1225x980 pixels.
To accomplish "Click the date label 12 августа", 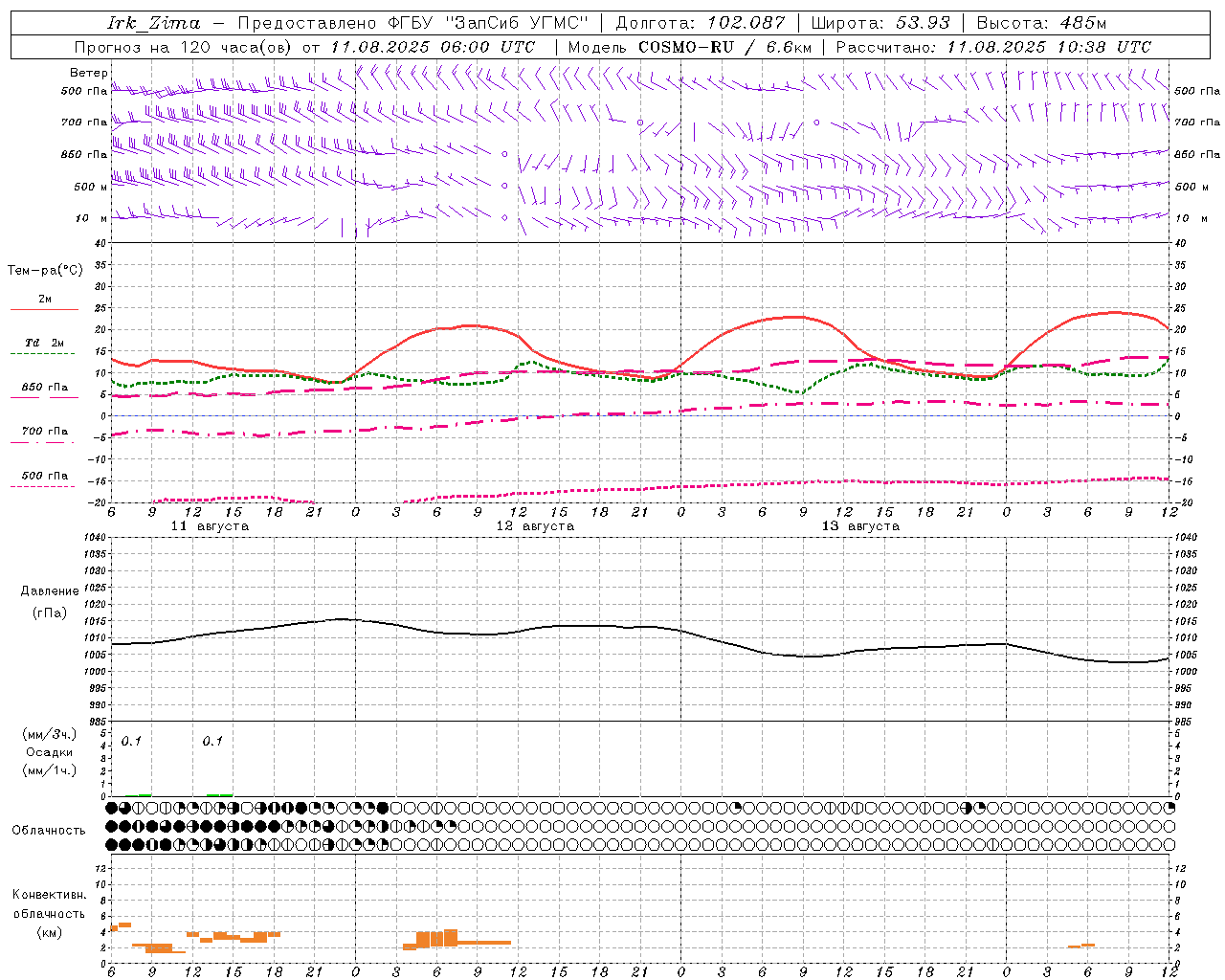I will pyautogui.click(x=535, y=526).
